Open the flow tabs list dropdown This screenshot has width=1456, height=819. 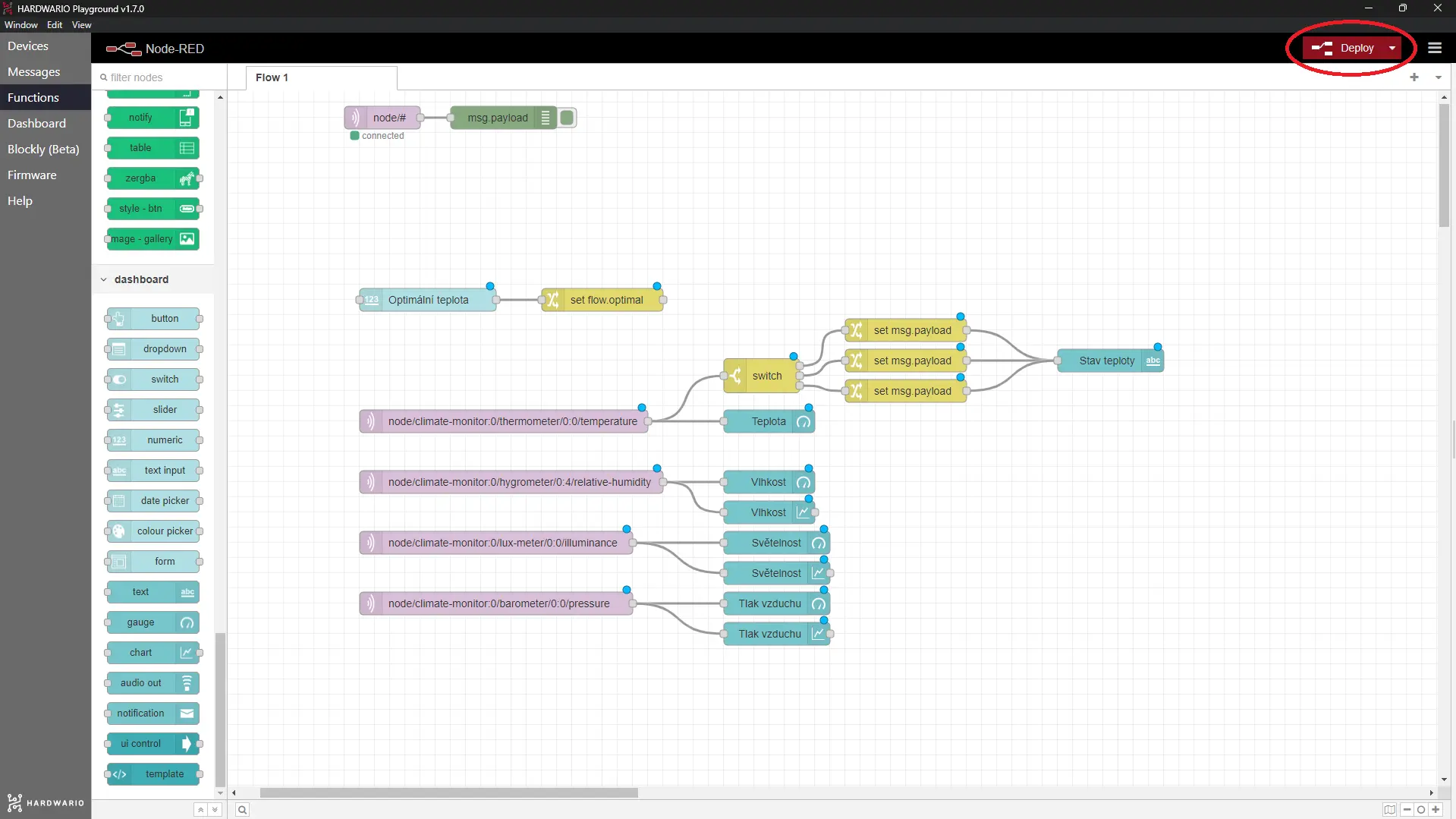(1438, 77)
